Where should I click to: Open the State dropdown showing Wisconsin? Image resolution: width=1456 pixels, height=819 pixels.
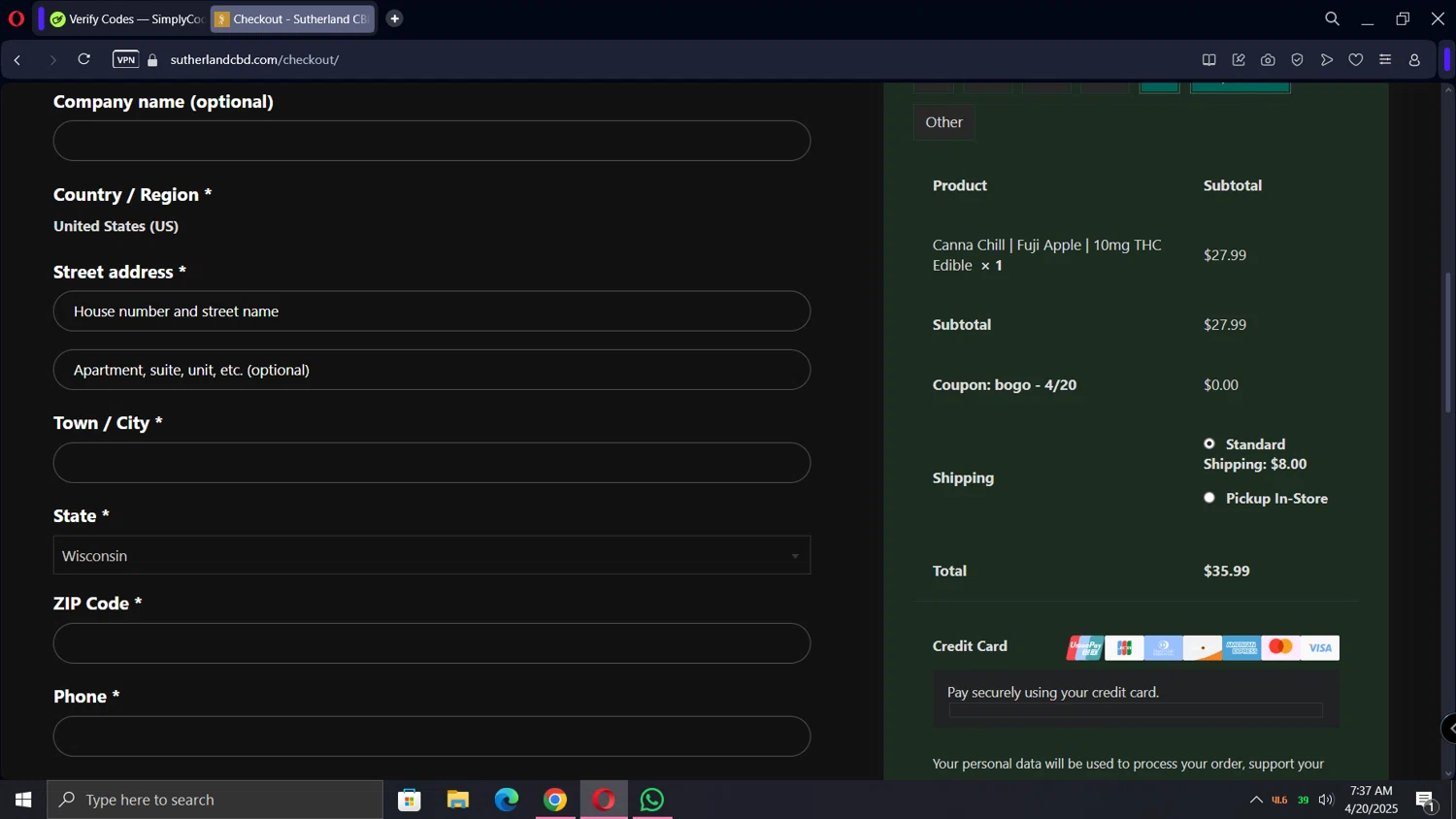[432, 555]
